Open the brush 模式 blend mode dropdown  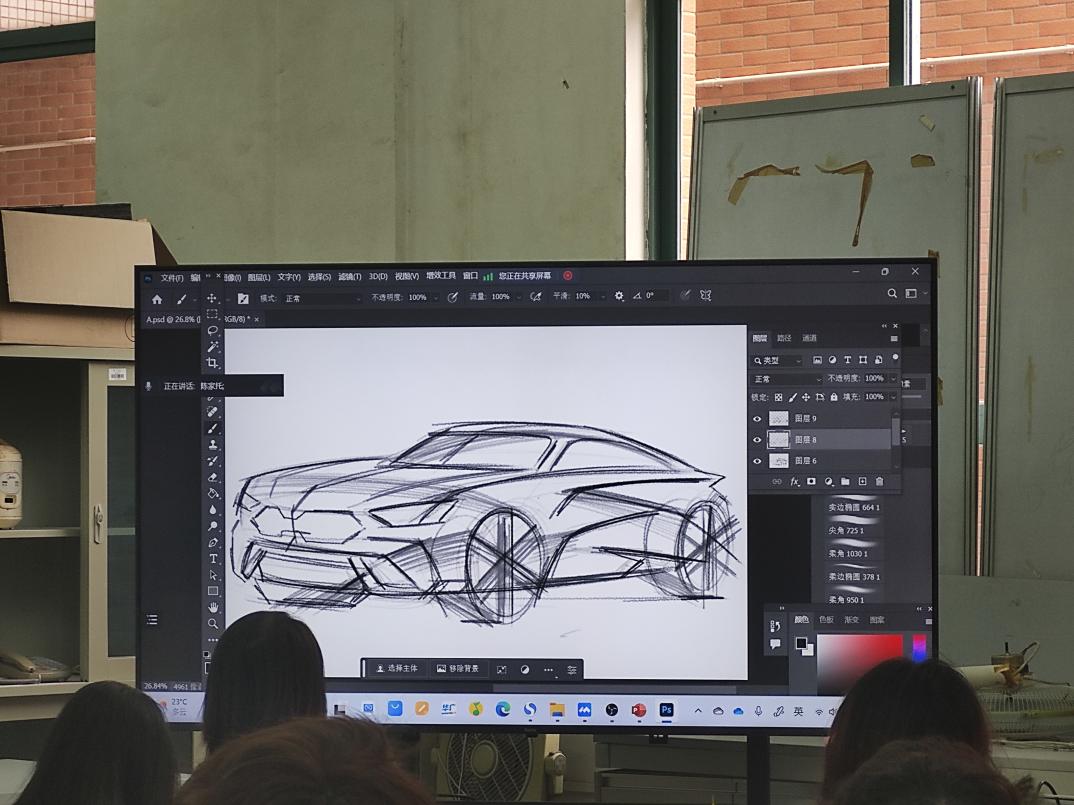[322, 298]
